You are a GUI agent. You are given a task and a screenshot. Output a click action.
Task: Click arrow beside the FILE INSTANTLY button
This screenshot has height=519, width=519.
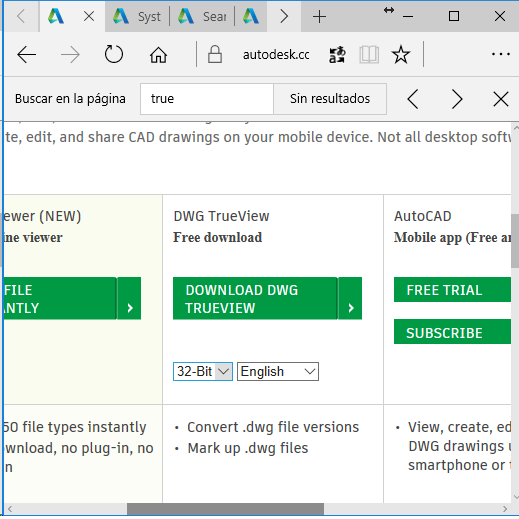point(129,298)
